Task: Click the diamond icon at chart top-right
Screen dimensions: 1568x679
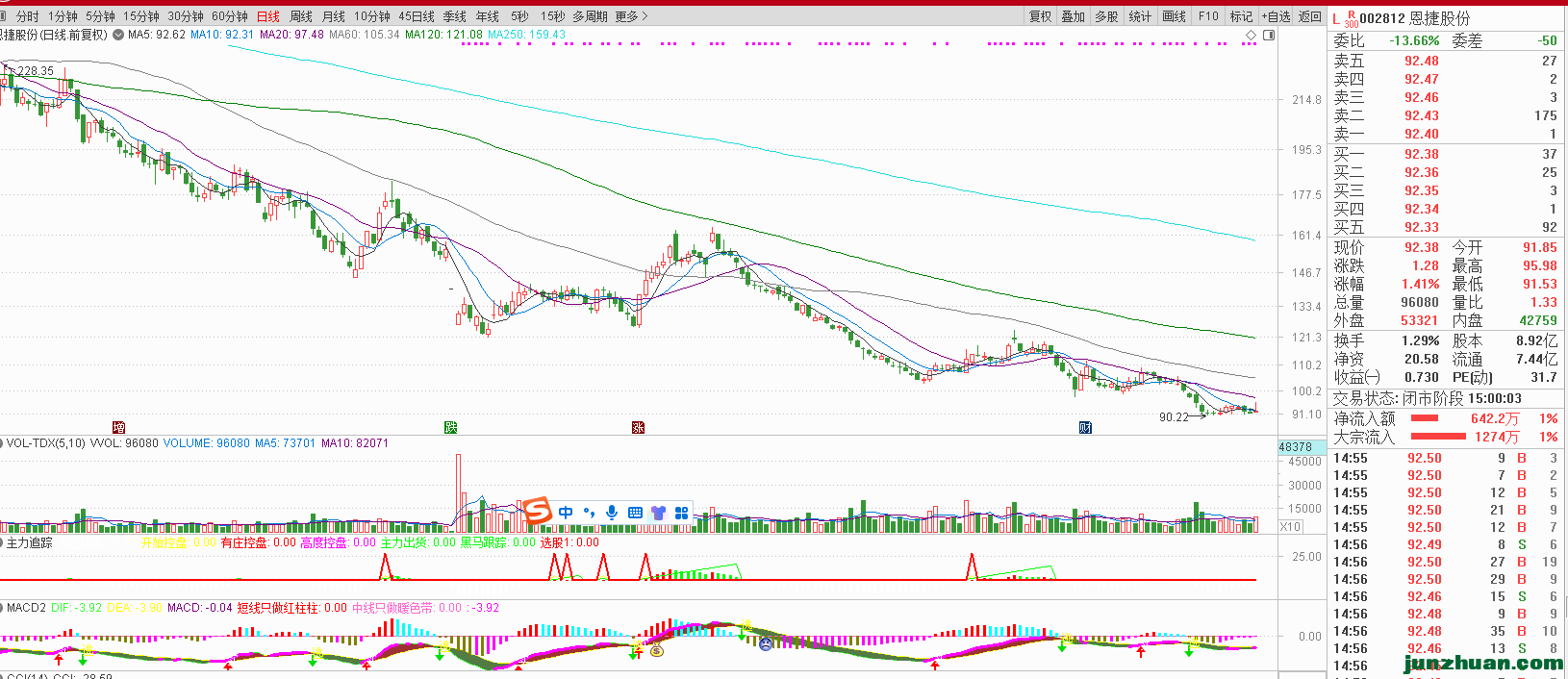Action: point(1251,36)
